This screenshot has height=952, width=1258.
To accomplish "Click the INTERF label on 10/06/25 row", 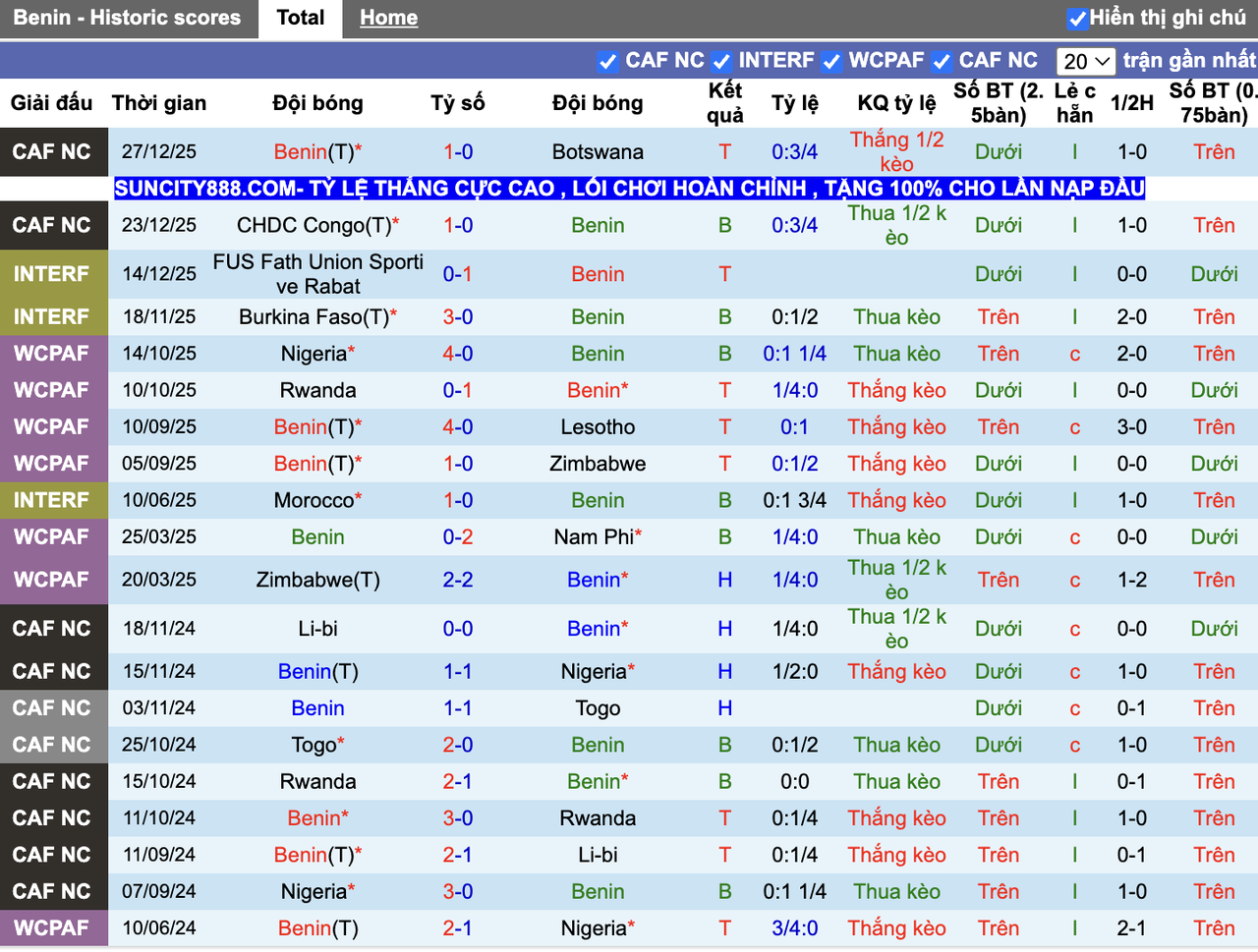I will pyautogui.click(x=52, y=500).
